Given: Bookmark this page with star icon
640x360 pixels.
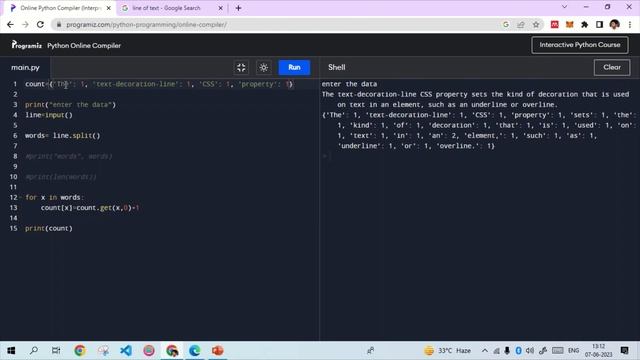Looking at the screenshot, I should click(536, 24).
